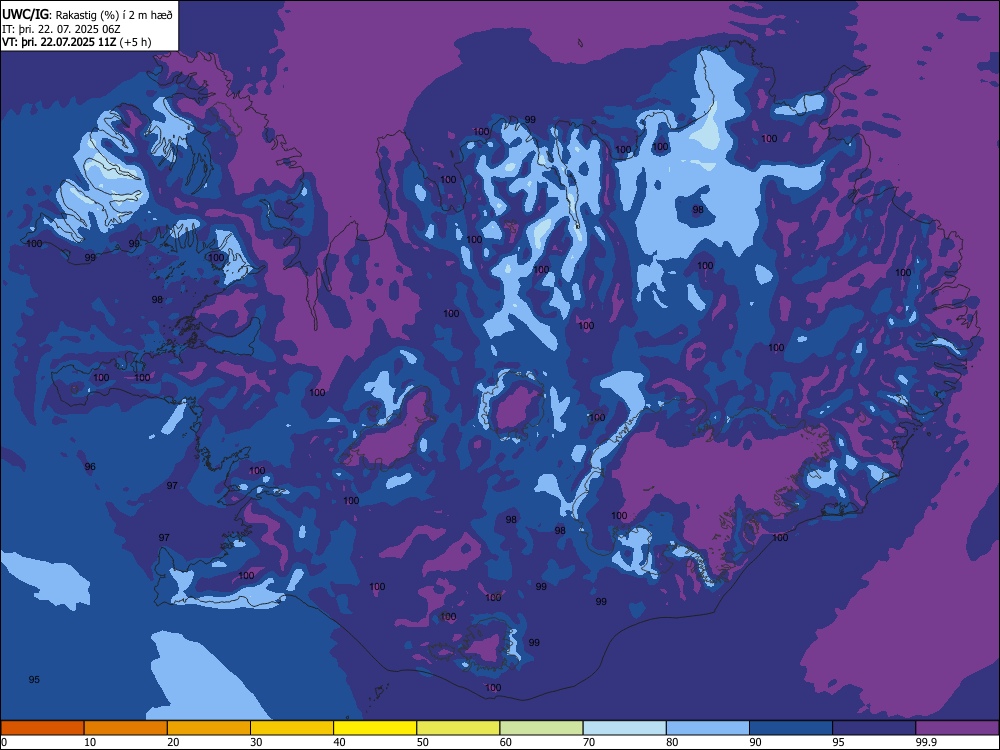
Task: Click the legend scale label "10"
Action: point(90,742)
